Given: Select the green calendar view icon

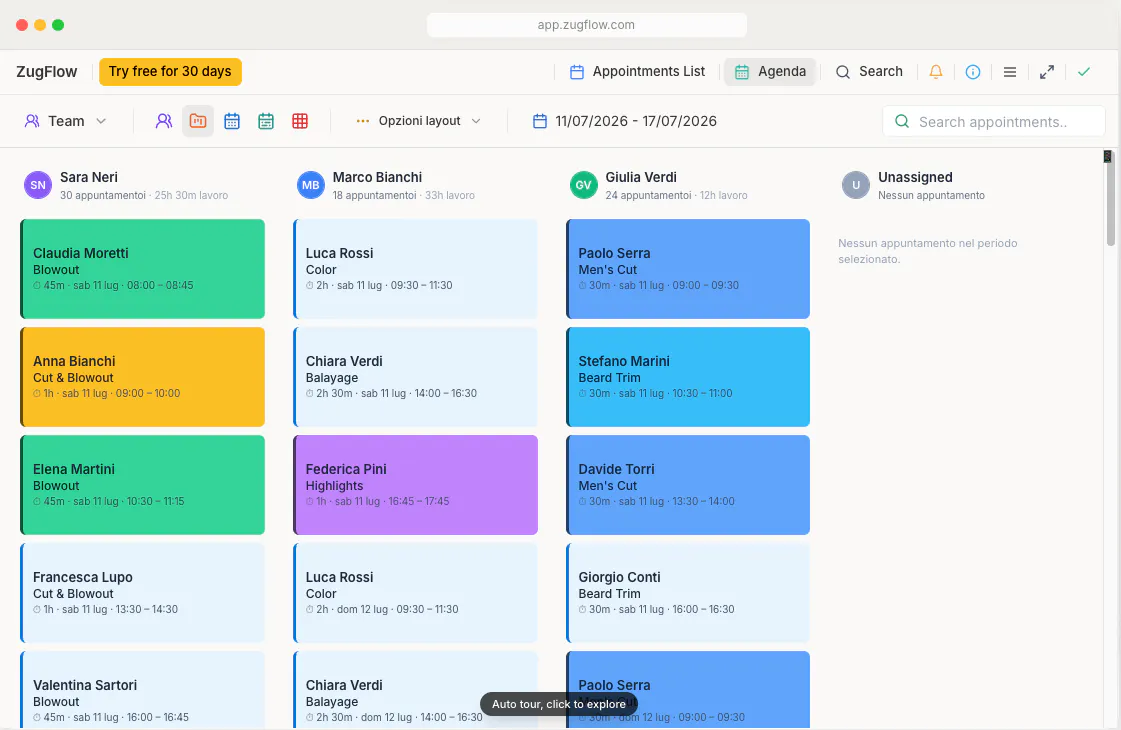Looking at the screenshot, I should 266,121.
